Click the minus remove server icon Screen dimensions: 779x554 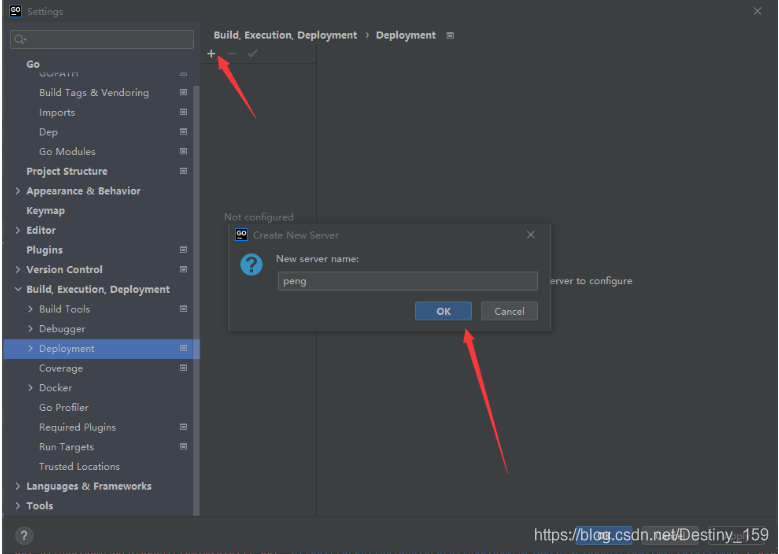click(232, 53)
